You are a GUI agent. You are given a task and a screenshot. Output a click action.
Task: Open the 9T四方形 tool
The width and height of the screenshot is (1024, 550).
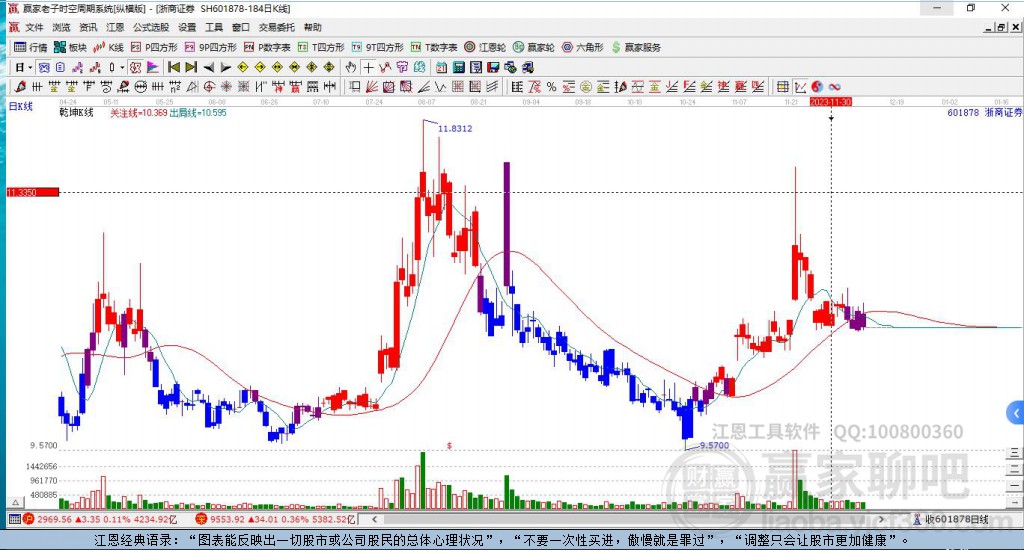click(x=377, y=47)
